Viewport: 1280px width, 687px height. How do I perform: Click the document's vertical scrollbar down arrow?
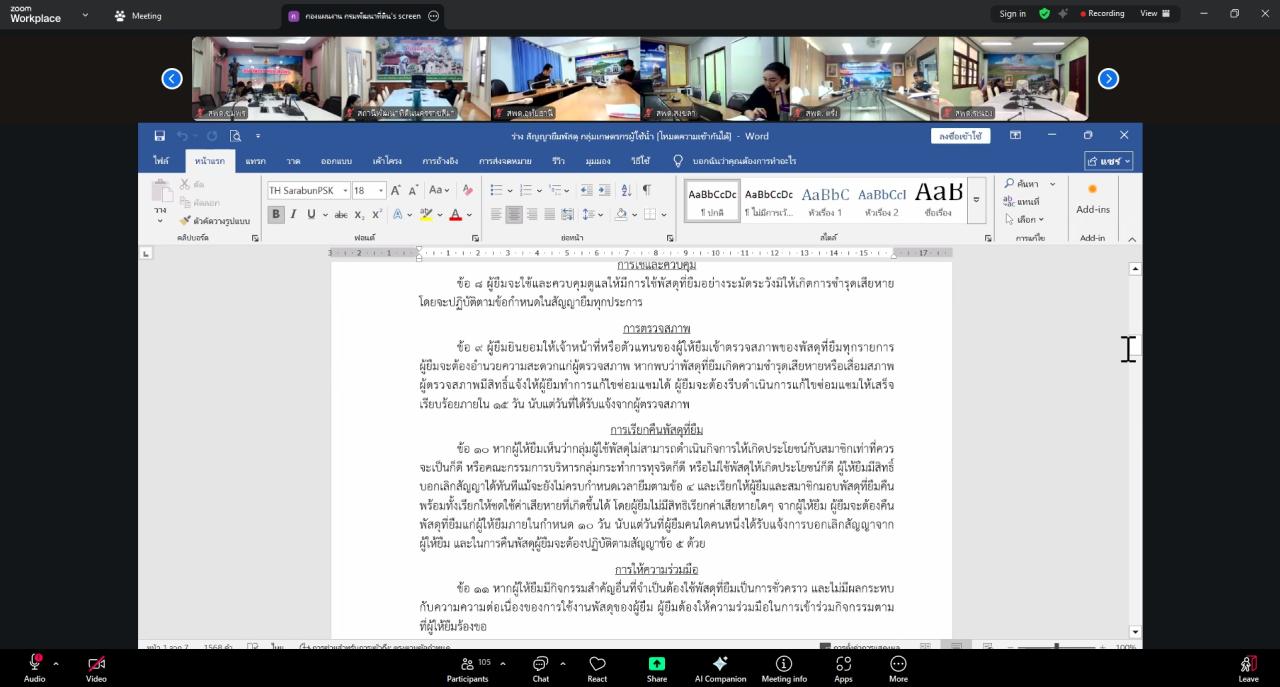click(x=1135, y=631)
